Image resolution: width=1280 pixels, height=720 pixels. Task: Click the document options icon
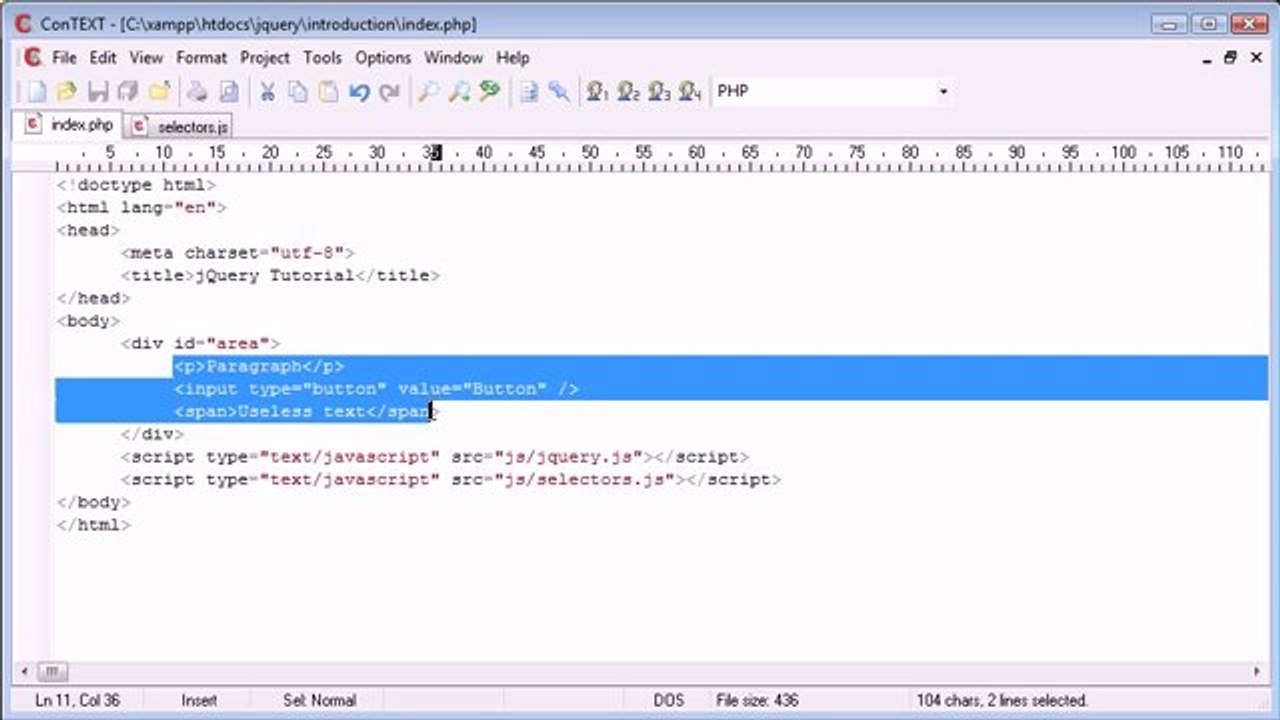[529, 92]
